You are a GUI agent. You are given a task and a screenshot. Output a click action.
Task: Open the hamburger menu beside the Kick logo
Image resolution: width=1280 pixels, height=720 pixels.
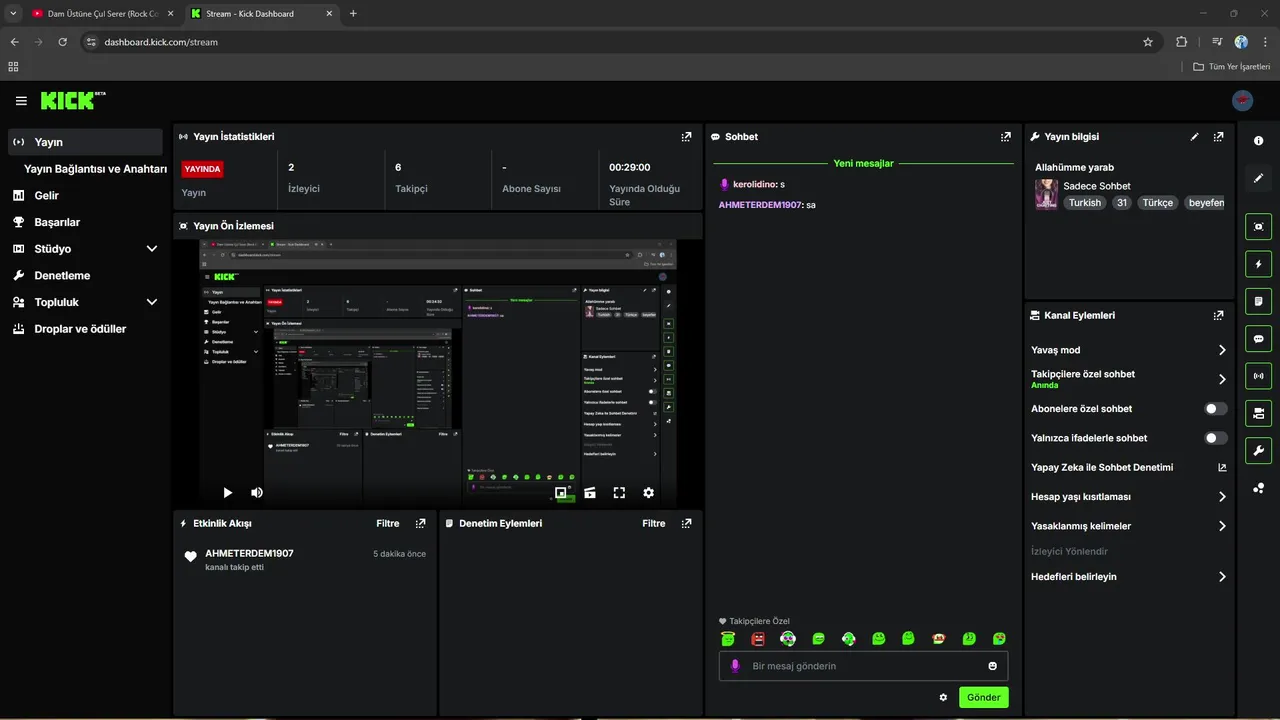point(21,101)
